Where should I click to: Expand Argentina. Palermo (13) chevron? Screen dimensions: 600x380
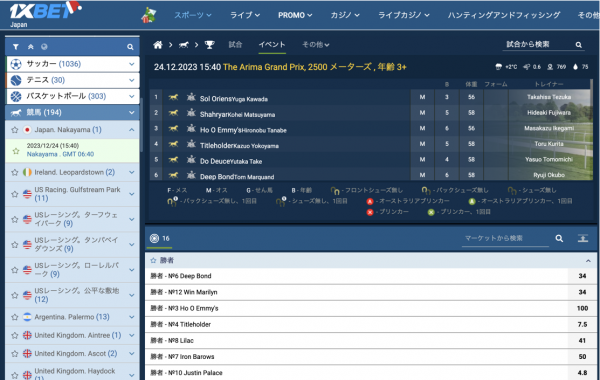(x=132, y=317)
